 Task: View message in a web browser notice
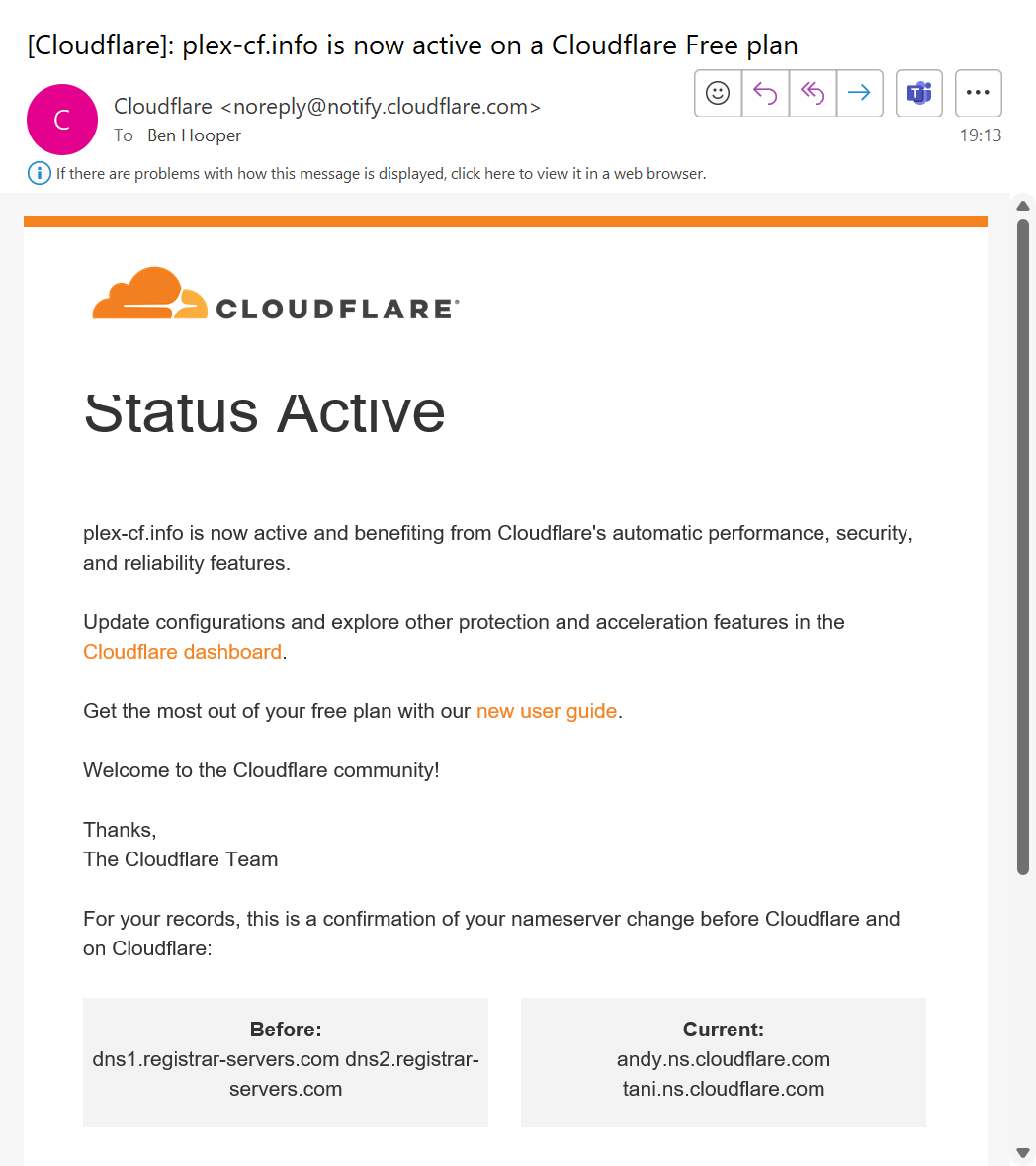click(381, 173)
